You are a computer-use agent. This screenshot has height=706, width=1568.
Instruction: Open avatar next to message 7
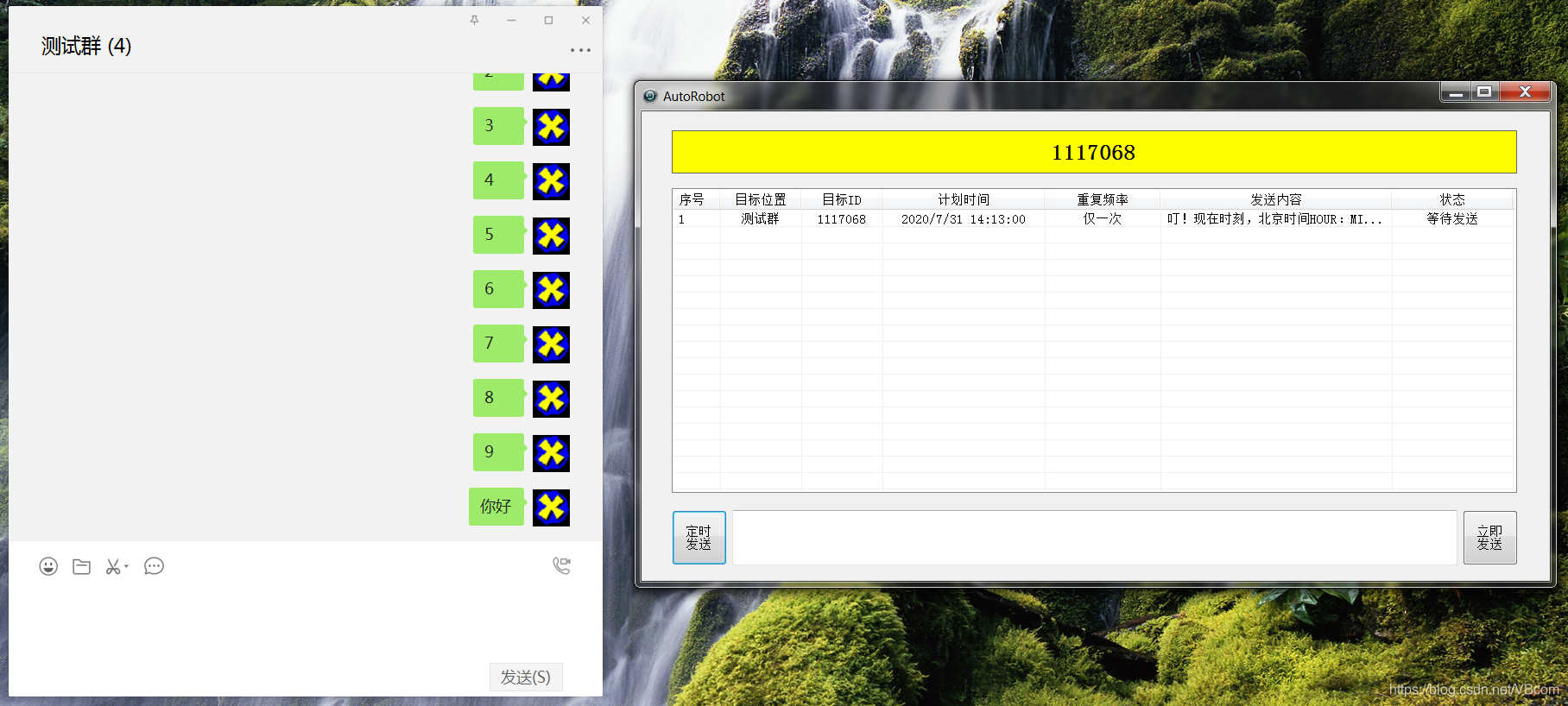point(551,344)
